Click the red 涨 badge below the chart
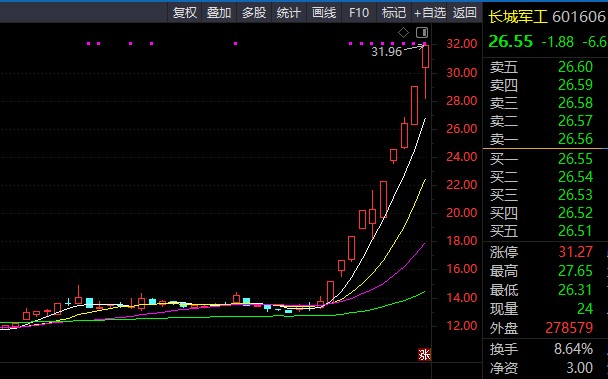Screen dimensions: 608x379 tap(424, 355)
